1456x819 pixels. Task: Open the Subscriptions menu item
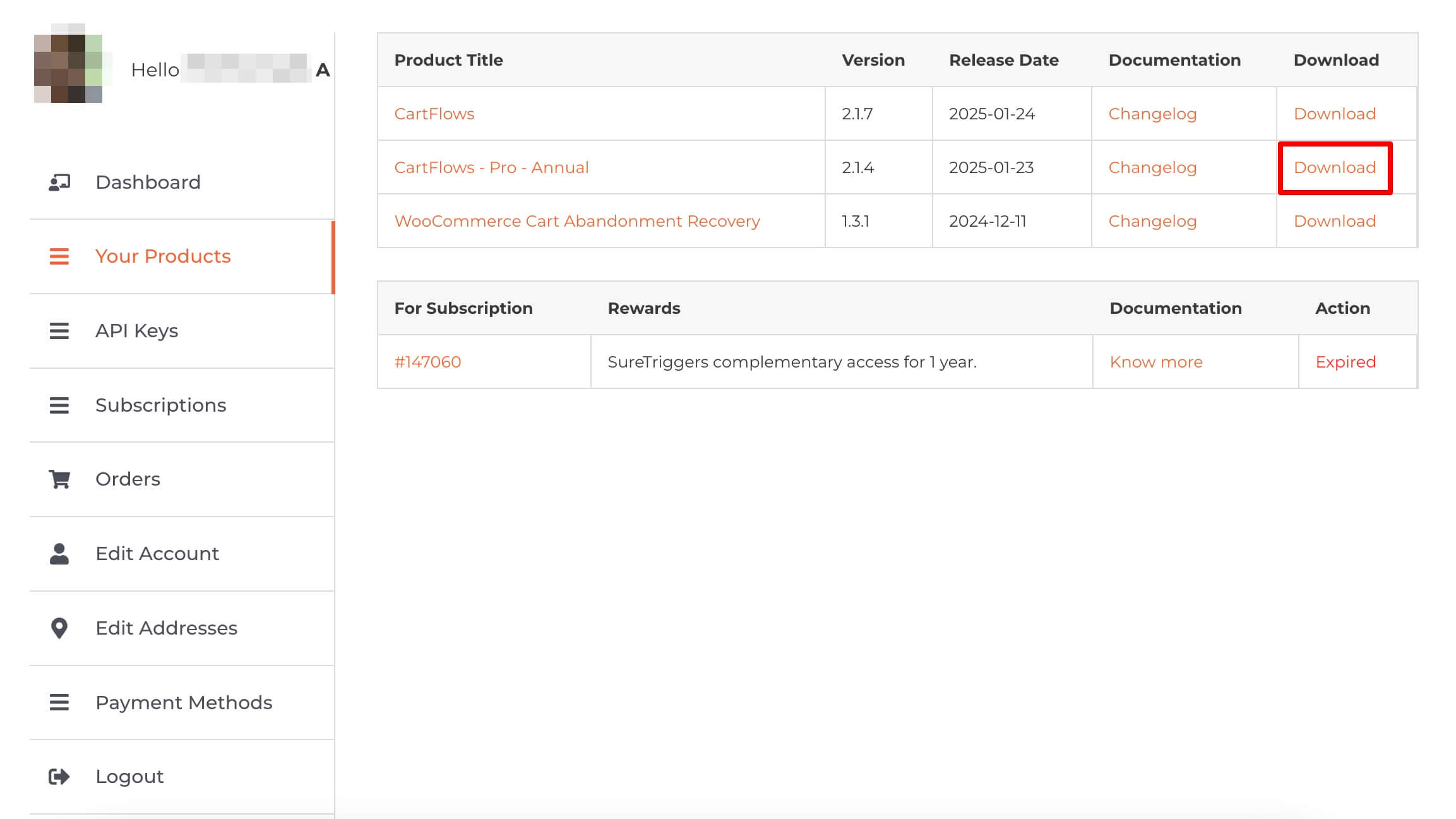click(x=160, y=405)
